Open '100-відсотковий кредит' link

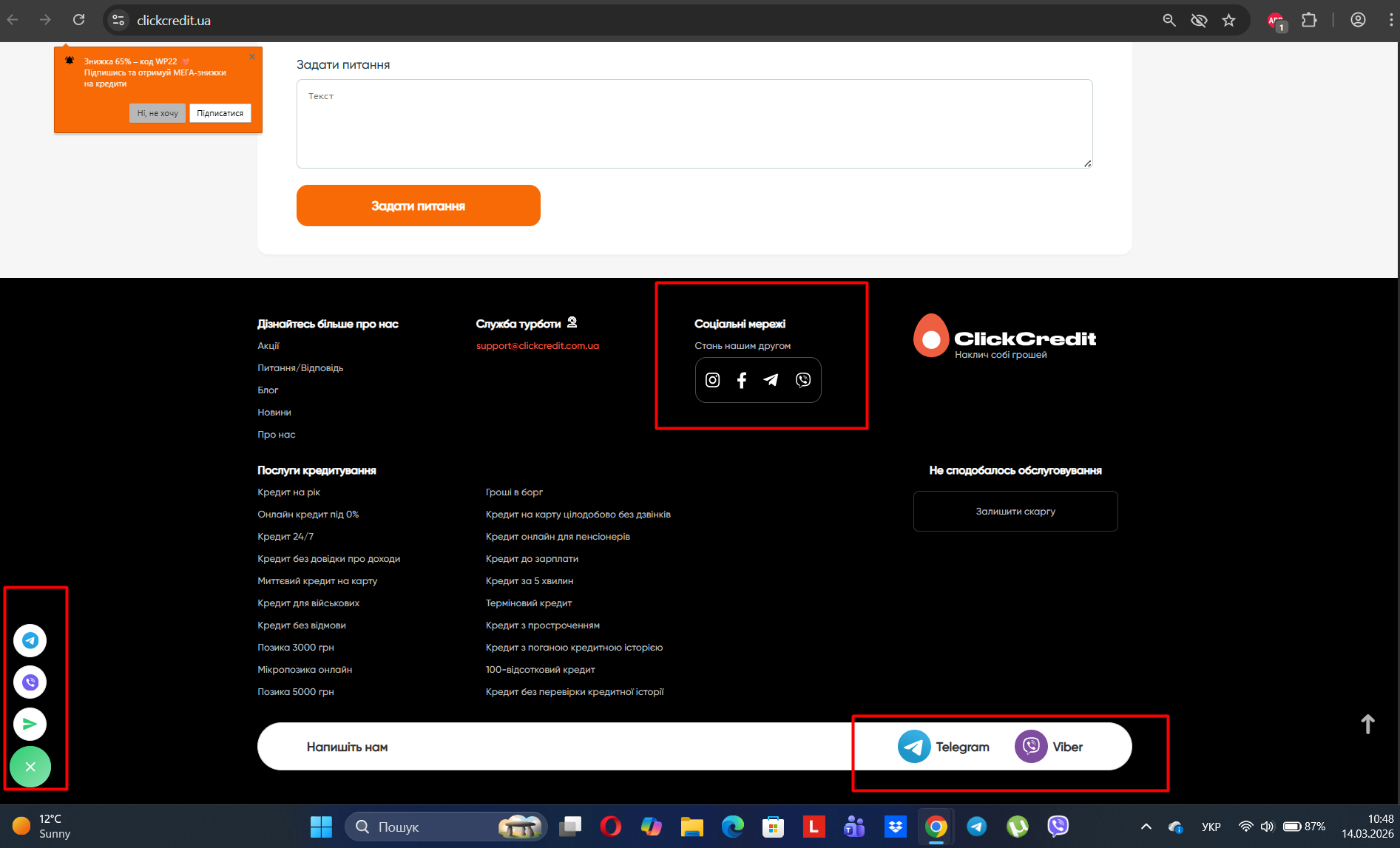pyautogui.click(x=541, y=670)
